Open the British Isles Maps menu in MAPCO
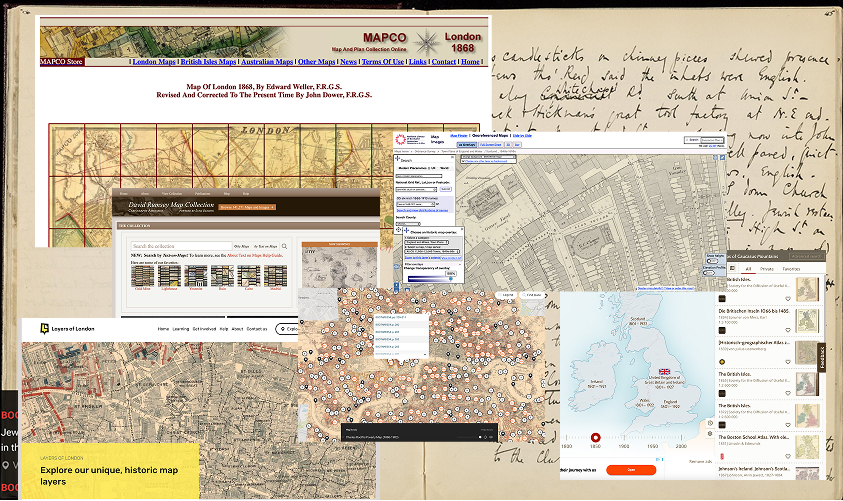The image size is (843, 501). [x=208, y=62]
